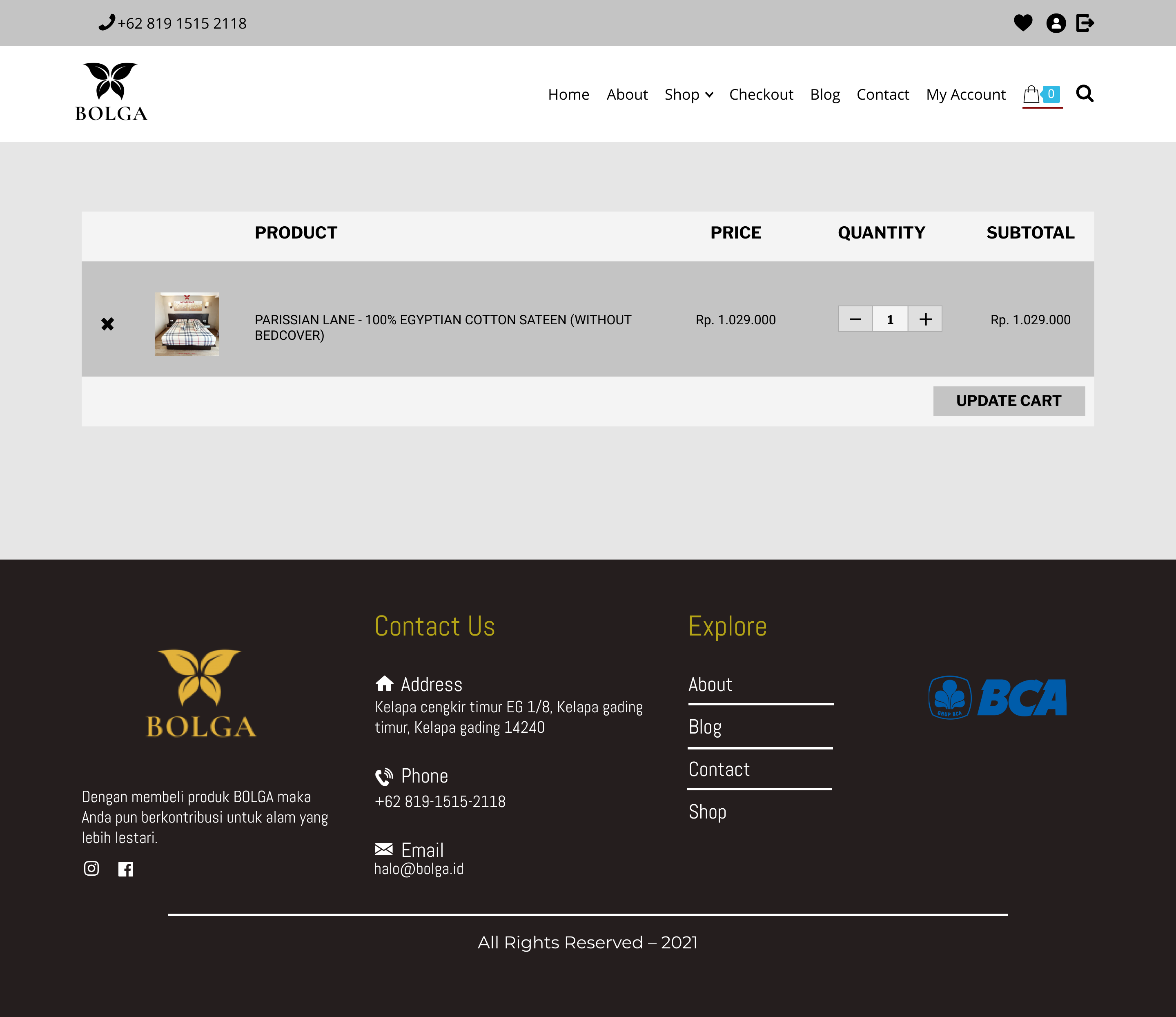
Task: Click the subtotal amount Rp. 1.029.000
Action: (x=1030, y=320)
